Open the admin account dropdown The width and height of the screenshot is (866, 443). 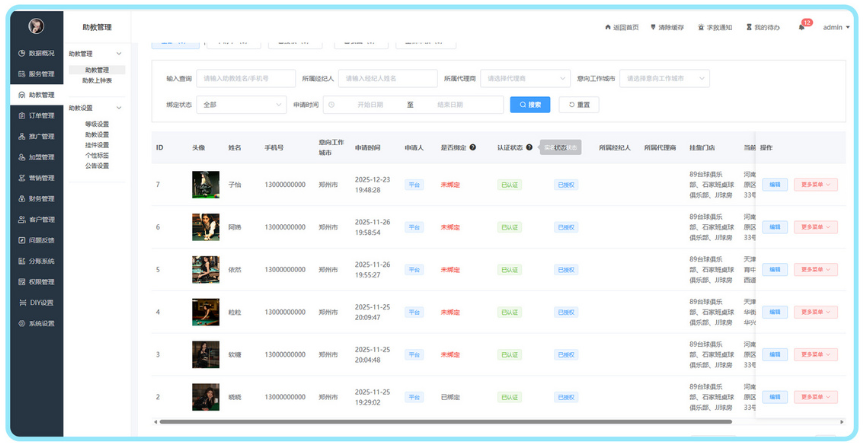(x=836, y=28)
